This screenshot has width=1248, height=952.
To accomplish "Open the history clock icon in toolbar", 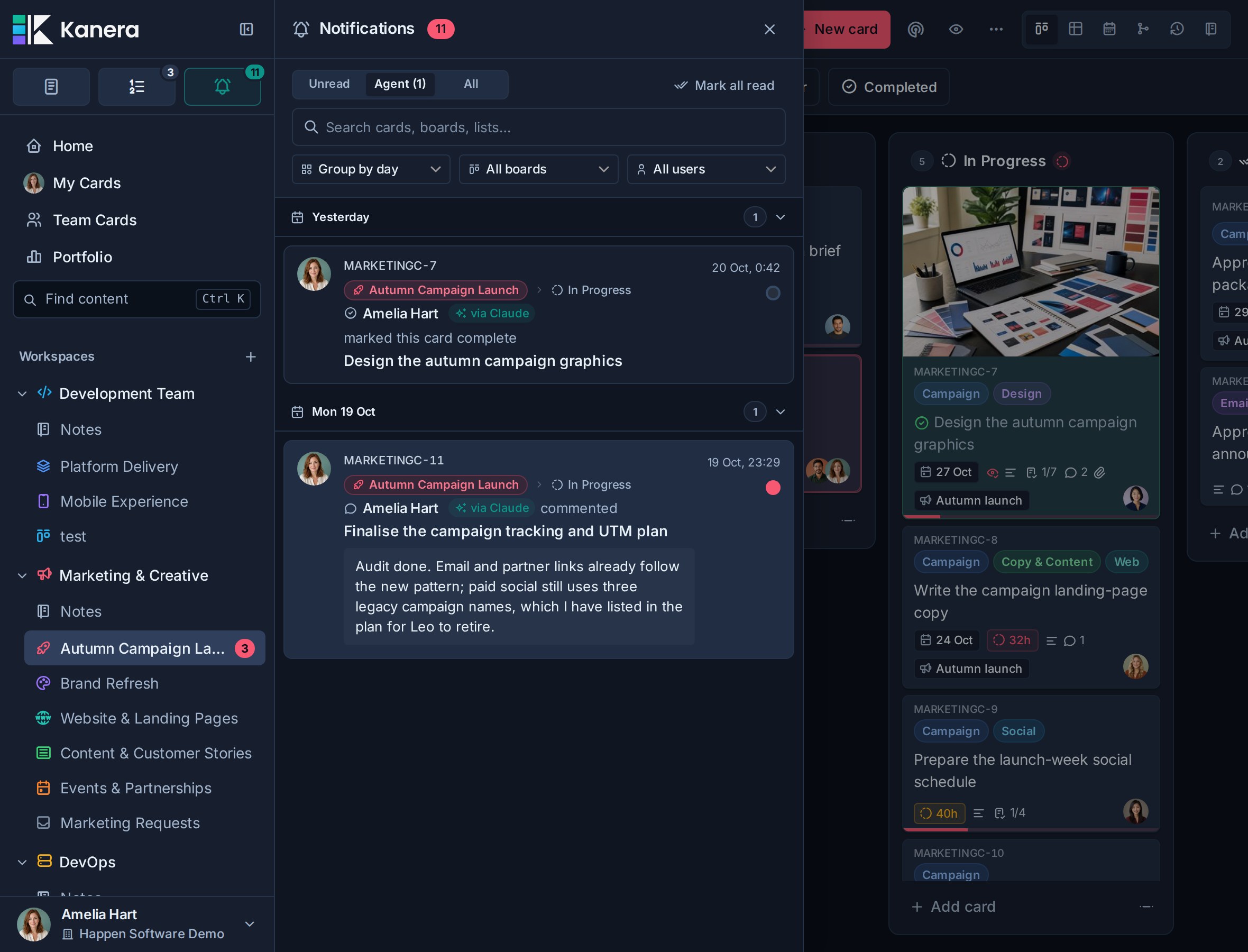I will [x=1177, y=29].
